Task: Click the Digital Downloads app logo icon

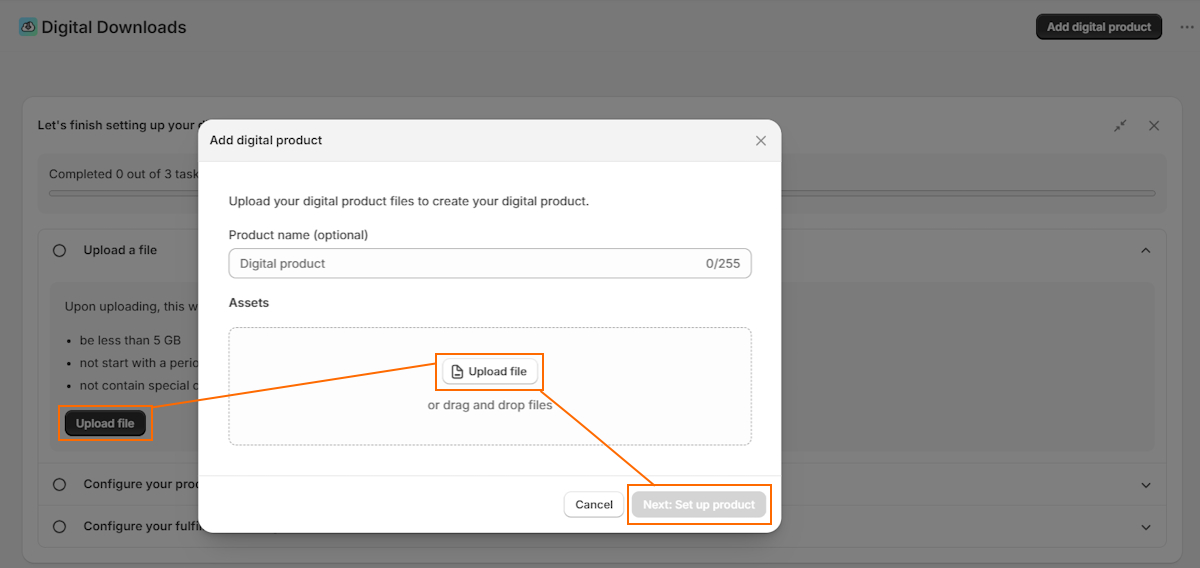Action: click(x=28, y=27)
